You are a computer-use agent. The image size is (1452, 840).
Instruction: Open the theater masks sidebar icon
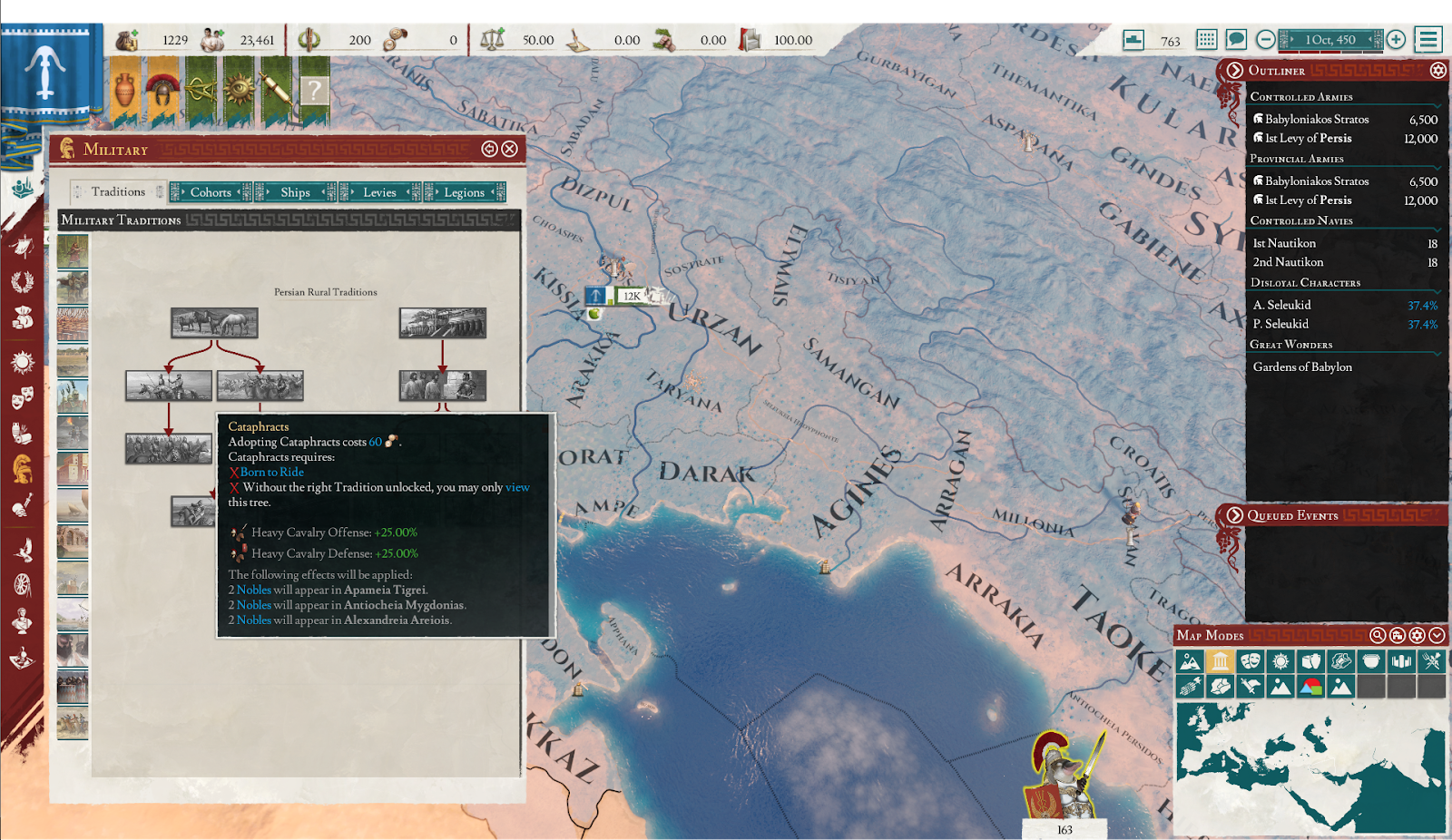click(x=22, y=397)
